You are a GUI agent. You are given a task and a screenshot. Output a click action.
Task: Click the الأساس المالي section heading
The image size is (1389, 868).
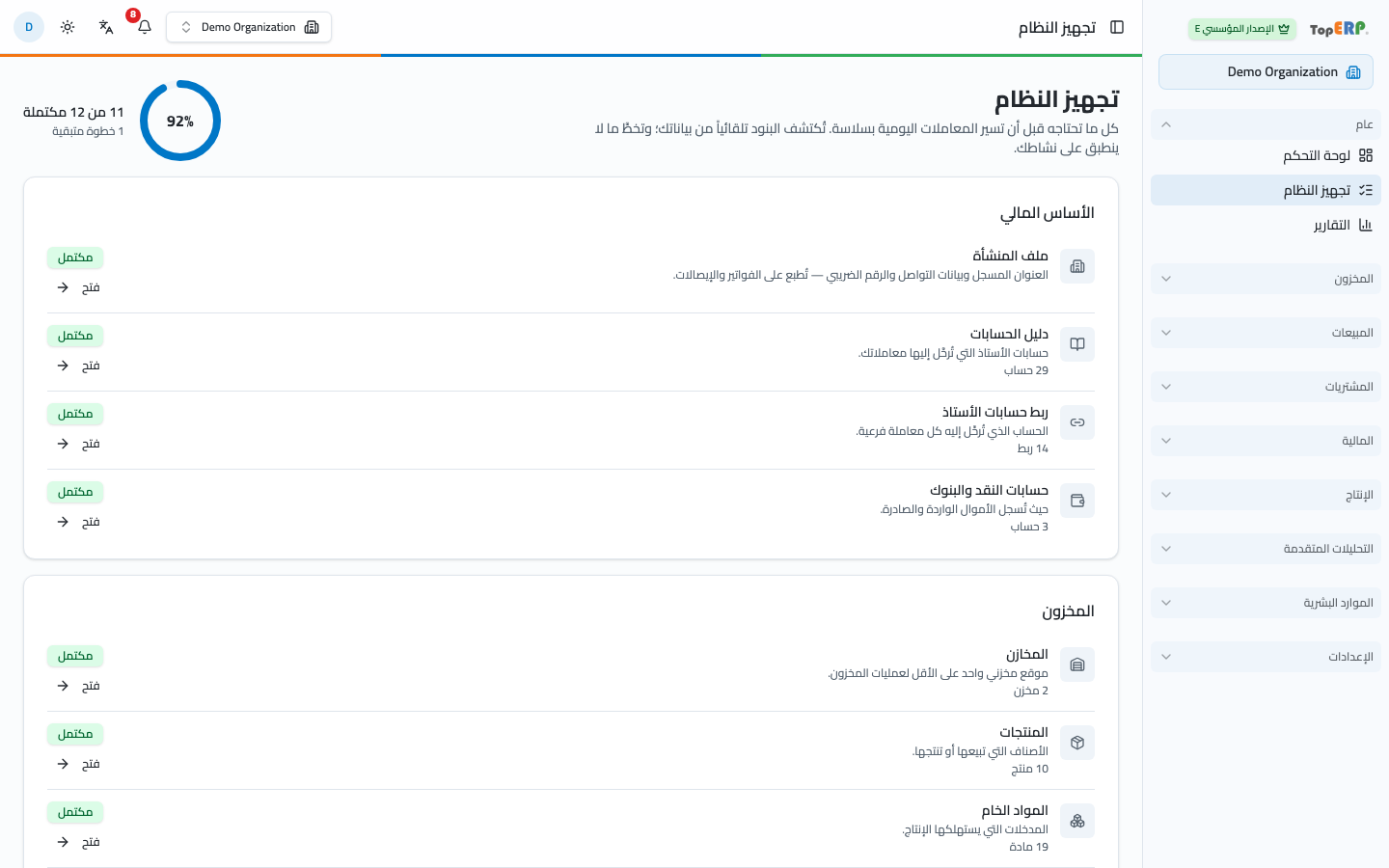click(x=1047, y=212)
